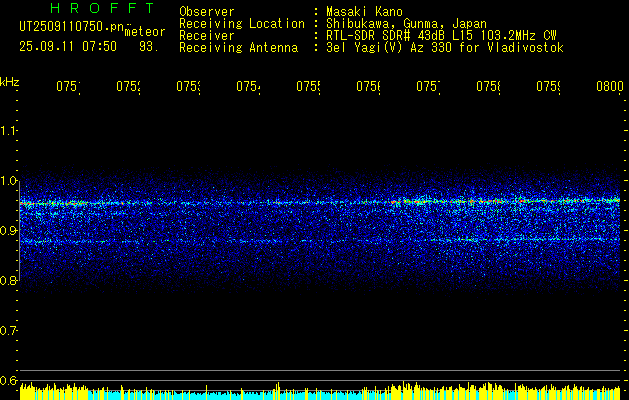
Task: Click the 0755 time axis marker
Action: click(308, 87)
